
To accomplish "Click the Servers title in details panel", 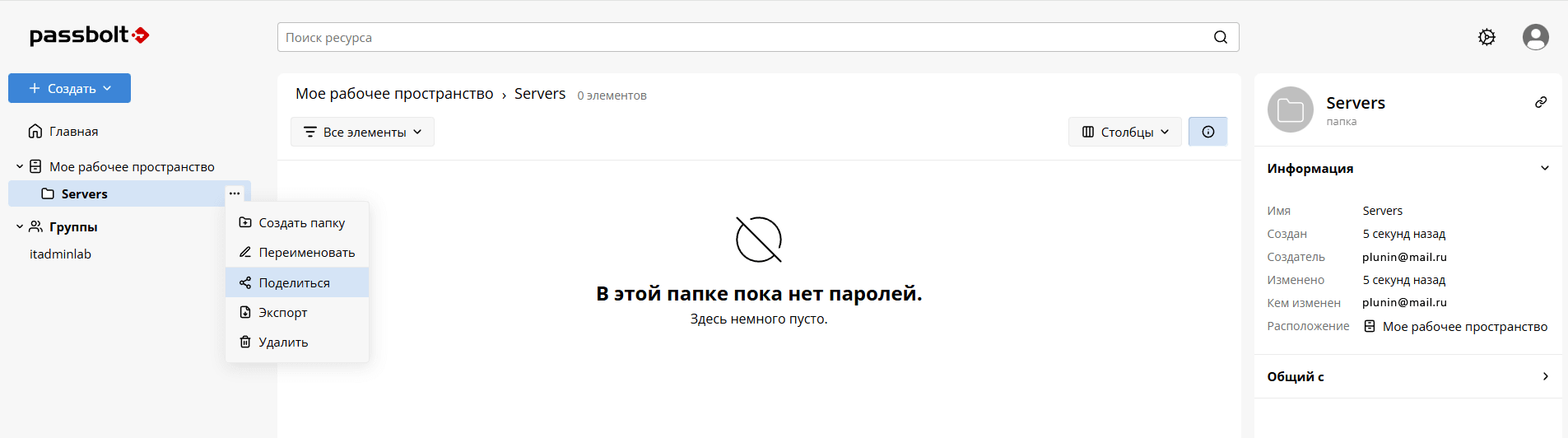I will tap(1356, 103).
